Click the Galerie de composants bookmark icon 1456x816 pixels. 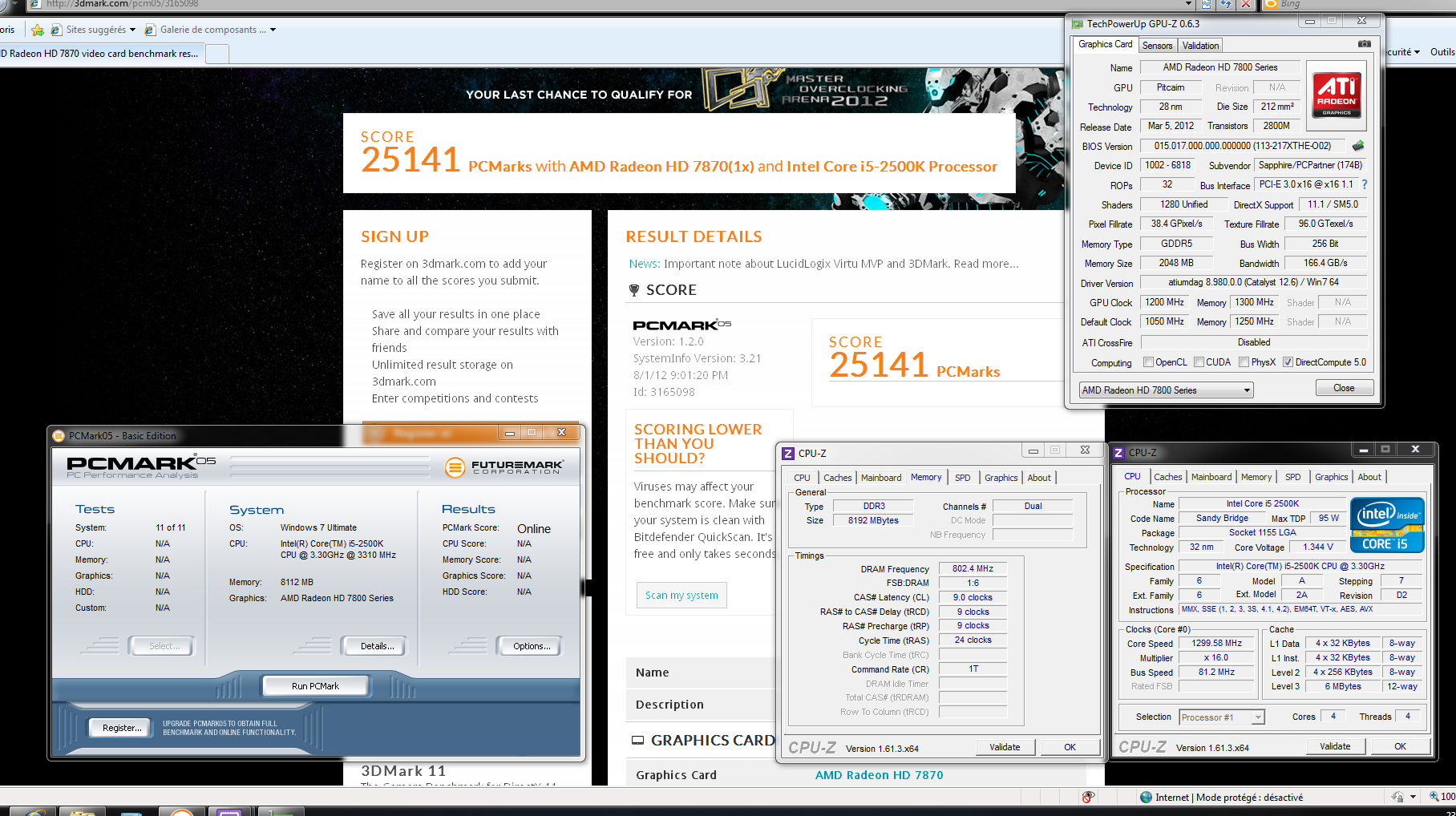(x=150, y=30)
